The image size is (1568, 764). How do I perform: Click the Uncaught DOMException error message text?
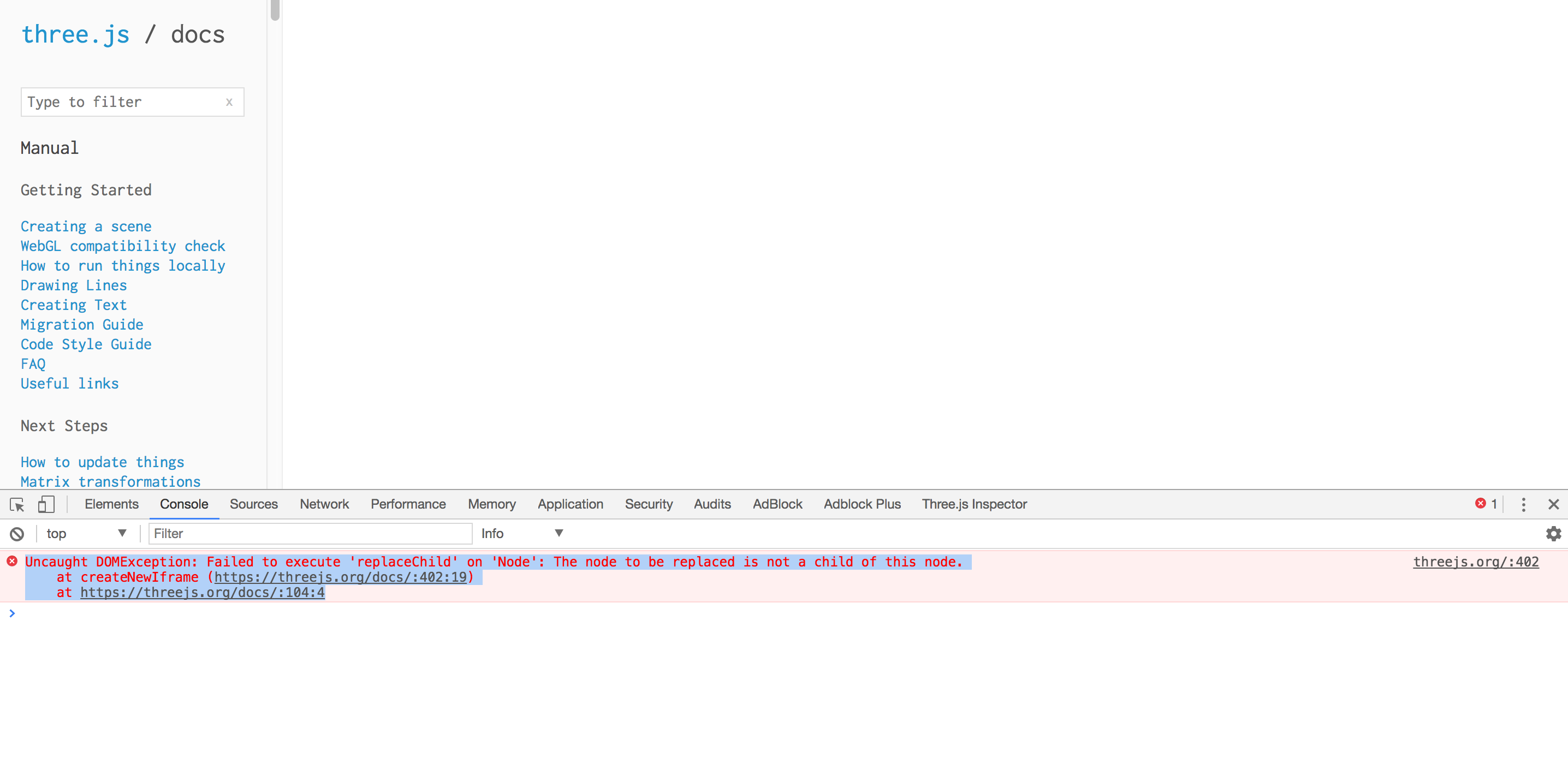(494, 562)
